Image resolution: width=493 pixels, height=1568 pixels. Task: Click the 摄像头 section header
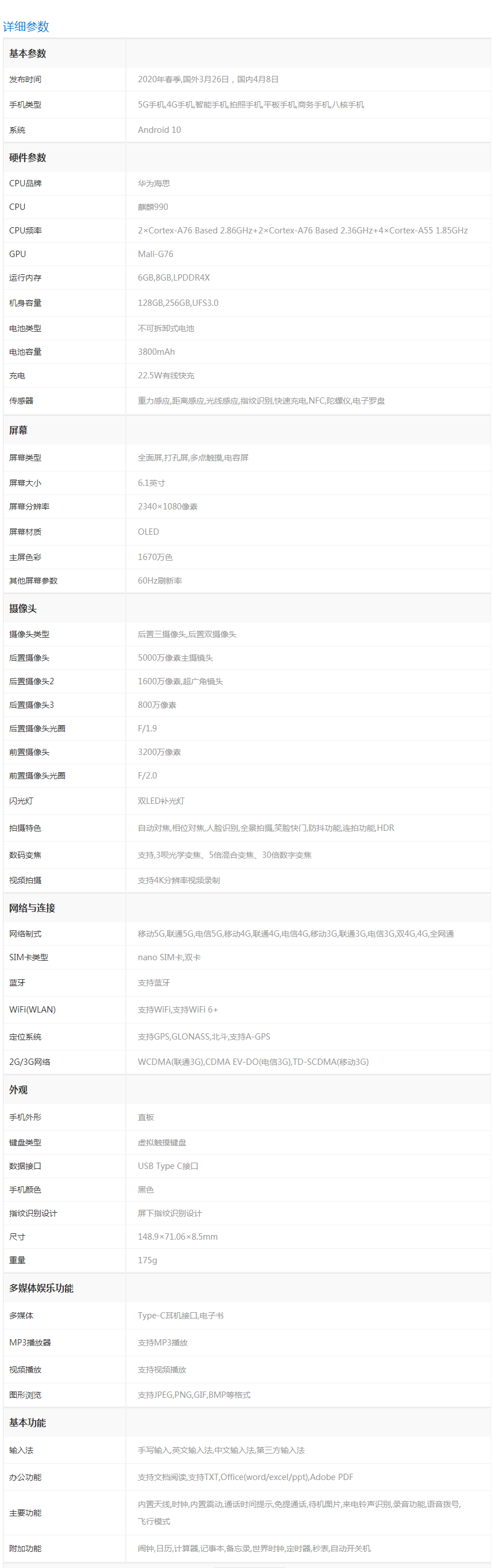click(22, 609)
